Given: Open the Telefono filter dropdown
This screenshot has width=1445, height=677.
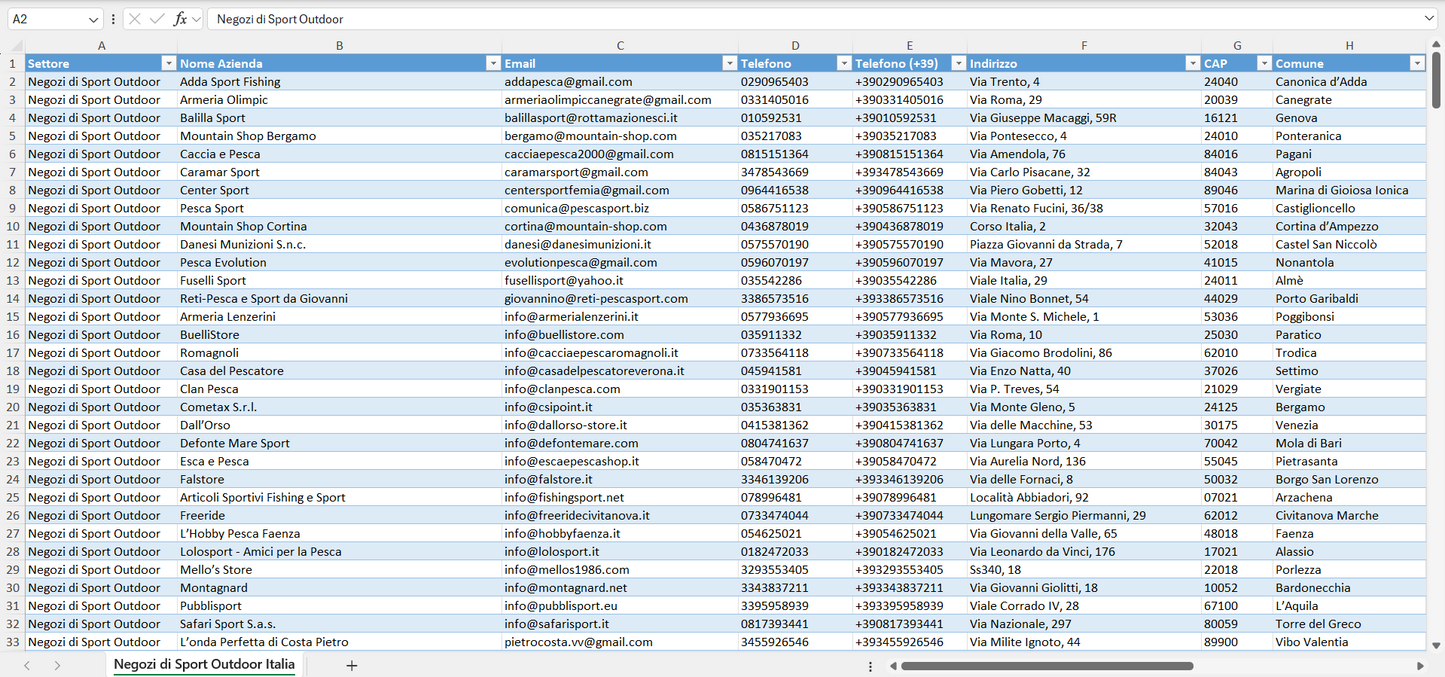Looking at the screenshot, I should tap(843, 64).
